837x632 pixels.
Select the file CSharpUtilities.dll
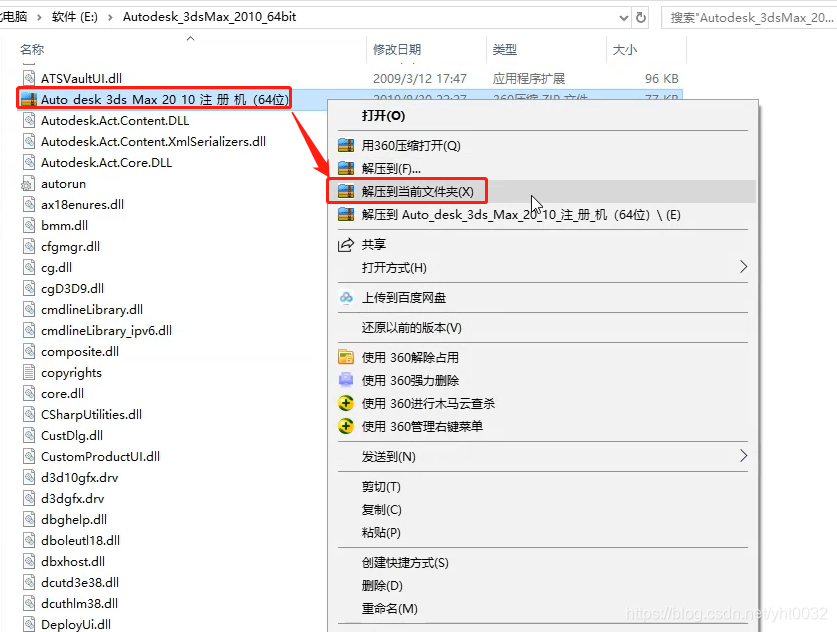tap(91, 414)
